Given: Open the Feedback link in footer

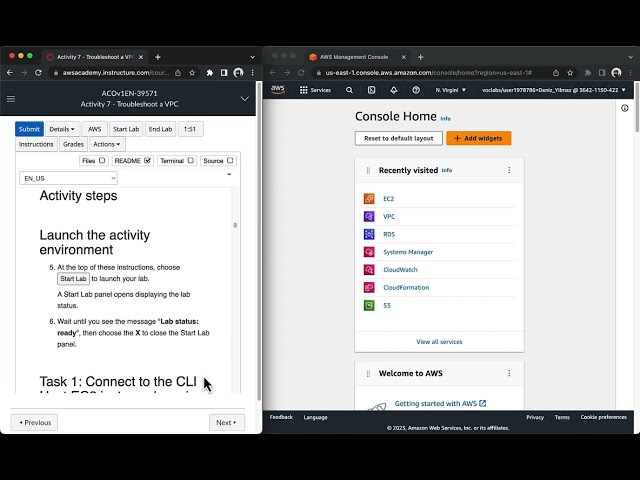Looking at the screenshot, I should (281, 417).
